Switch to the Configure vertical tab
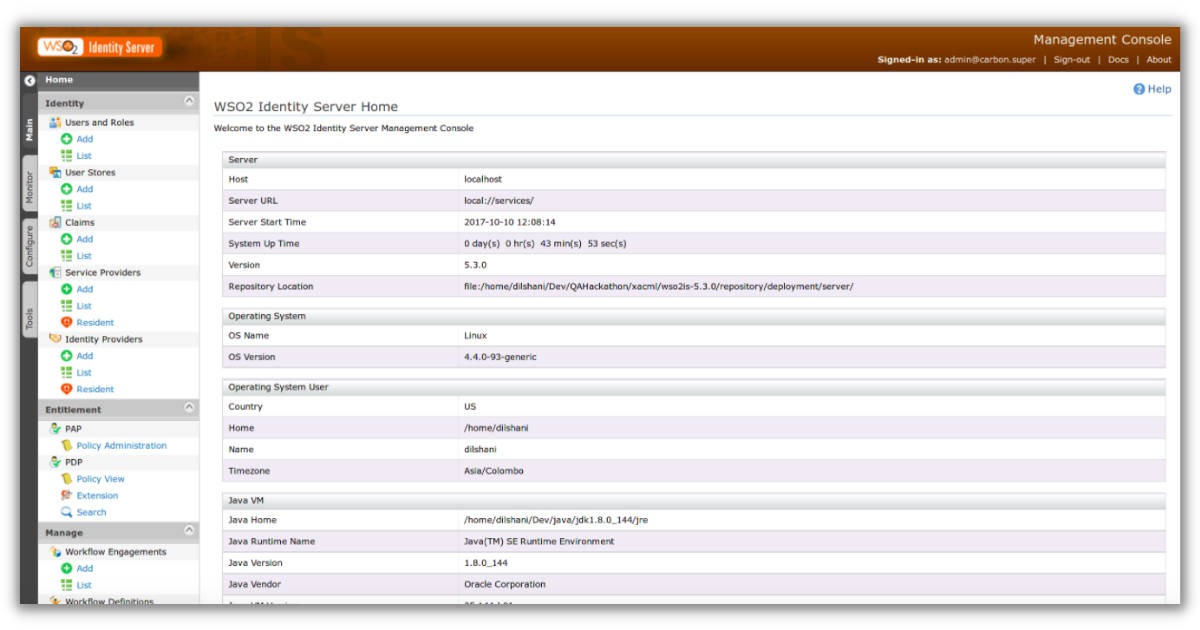This screenshot has width=1200, height=630. pos(29,248)
